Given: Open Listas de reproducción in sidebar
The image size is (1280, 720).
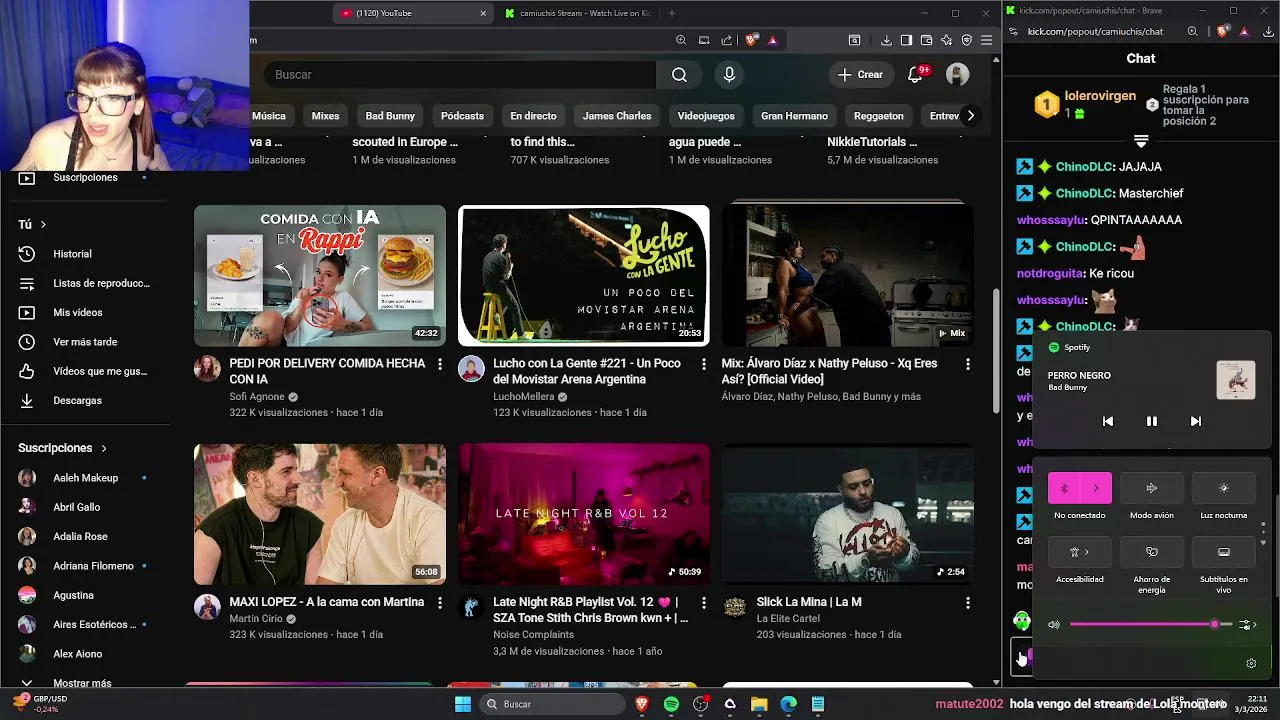Looking at the screenshot, I should point(84,283).
